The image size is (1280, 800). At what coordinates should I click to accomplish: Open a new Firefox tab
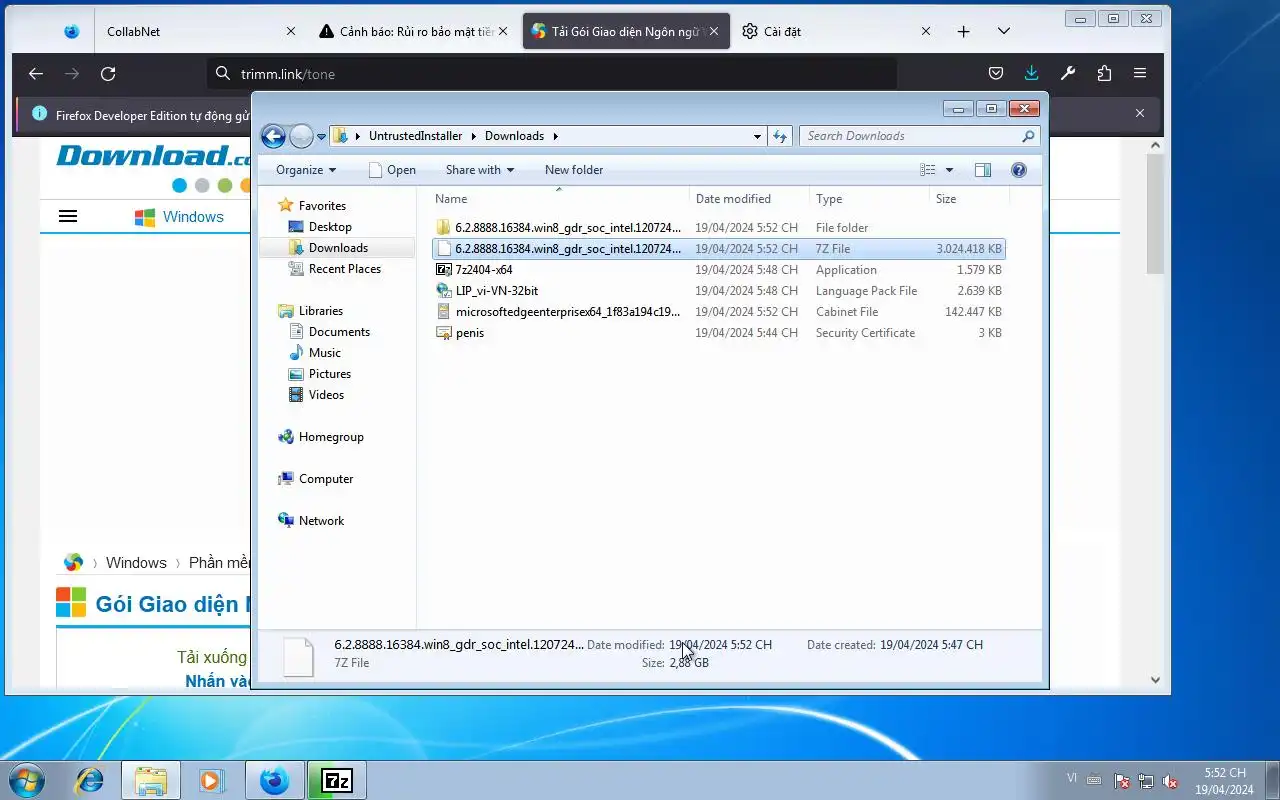963,31
